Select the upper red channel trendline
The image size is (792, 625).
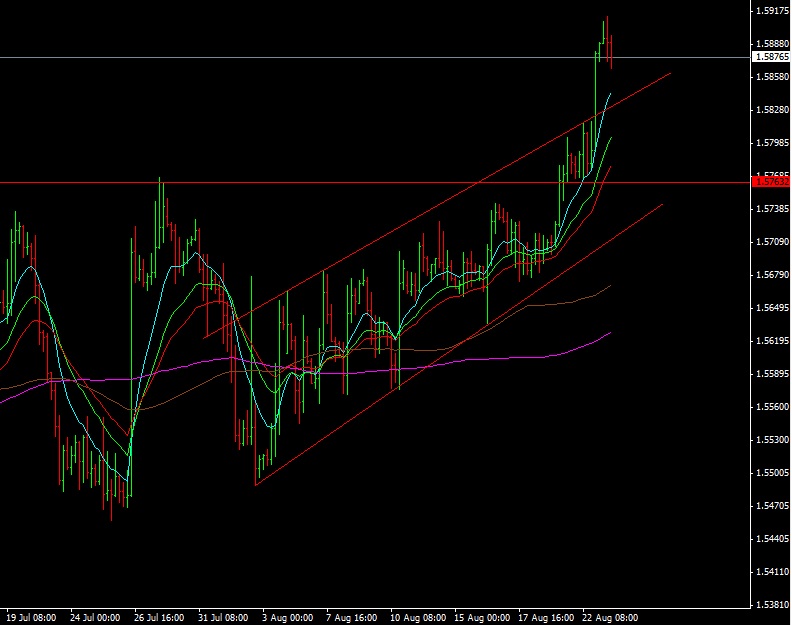coord(437,205)
